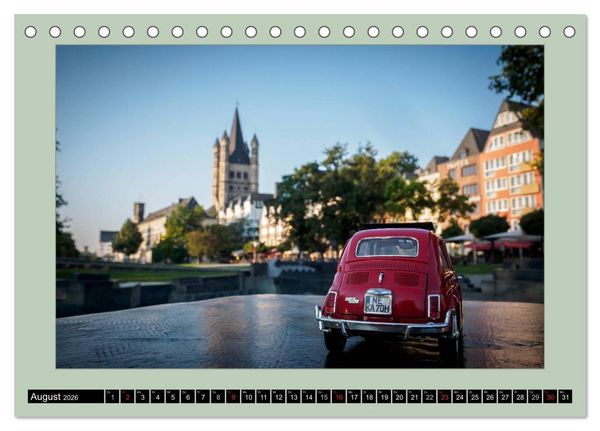Select day 24 in the calendar strip
600x431 pixels.
[x=460, y=397]
